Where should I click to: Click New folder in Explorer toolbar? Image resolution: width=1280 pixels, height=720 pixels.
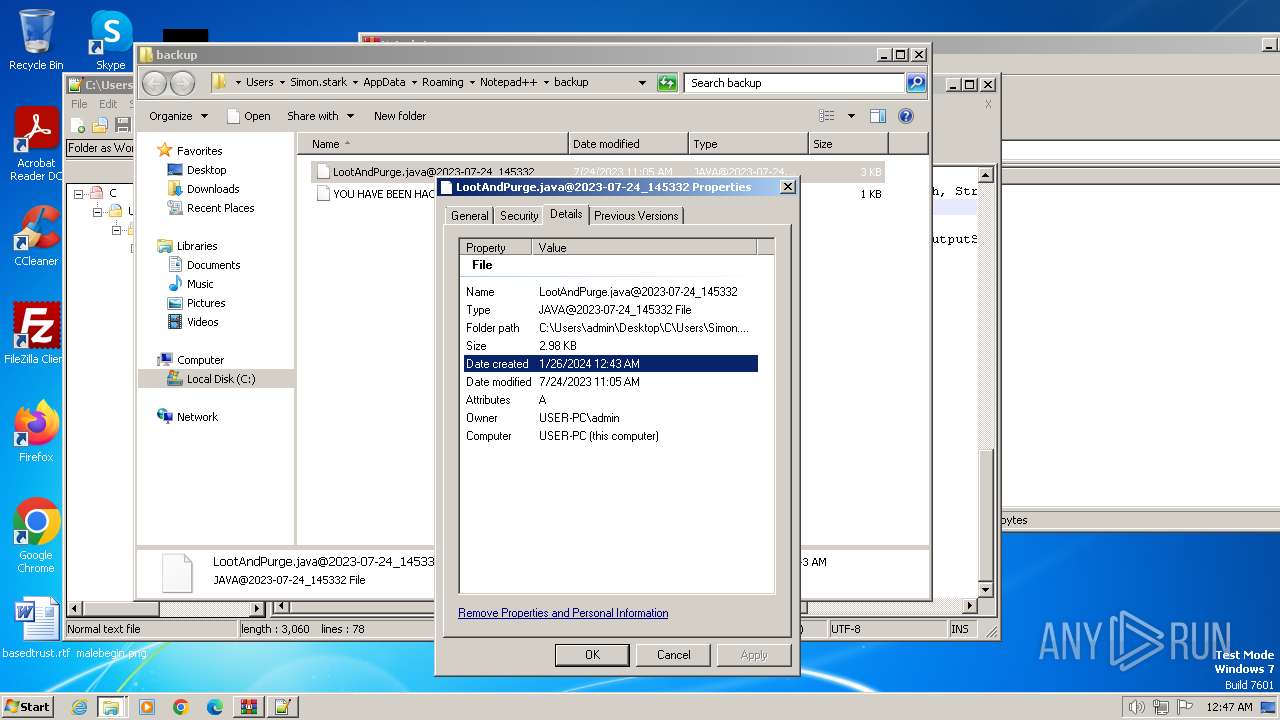400,116
